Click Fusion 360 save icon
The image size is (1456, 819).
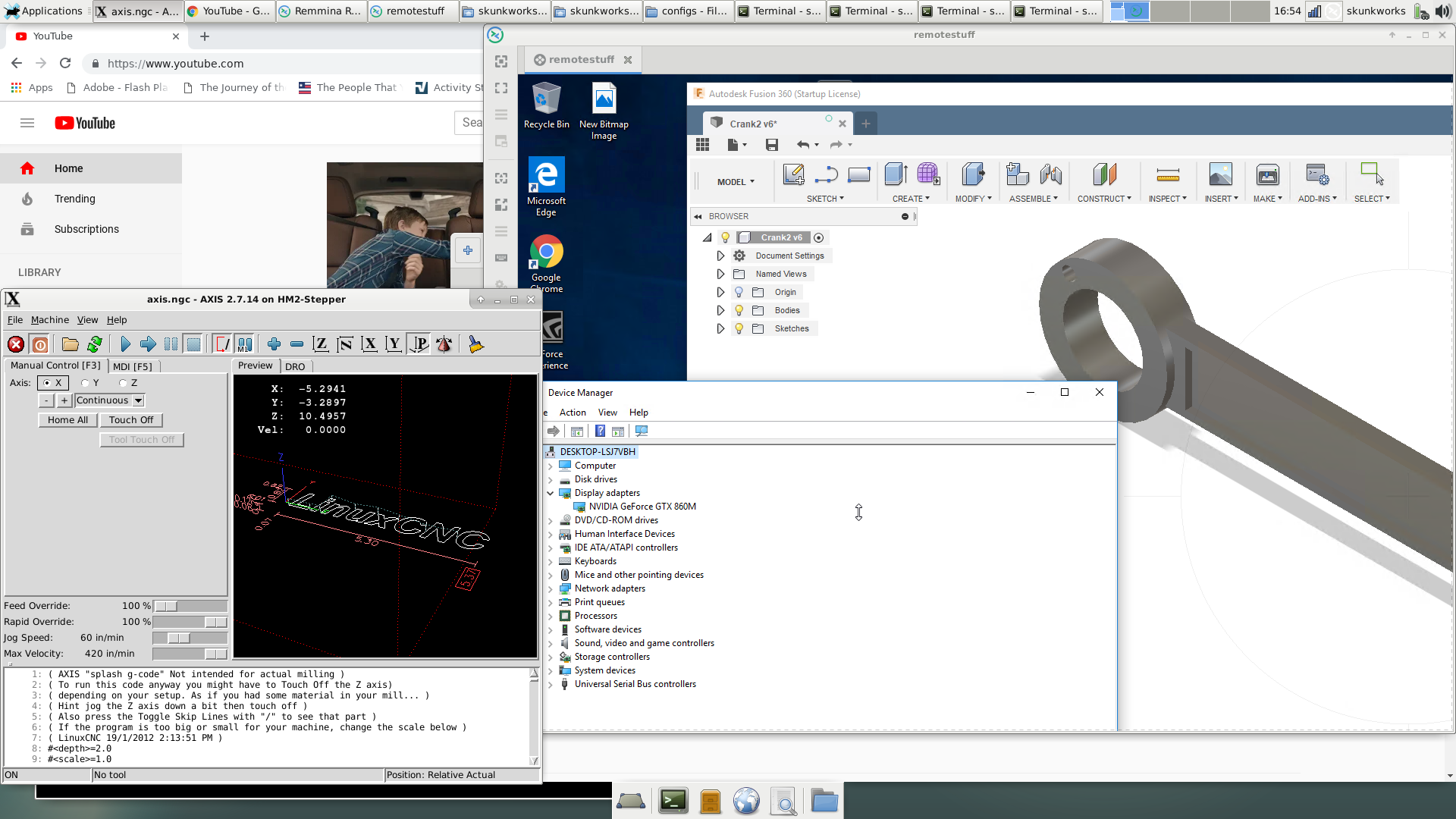(772, 145)
